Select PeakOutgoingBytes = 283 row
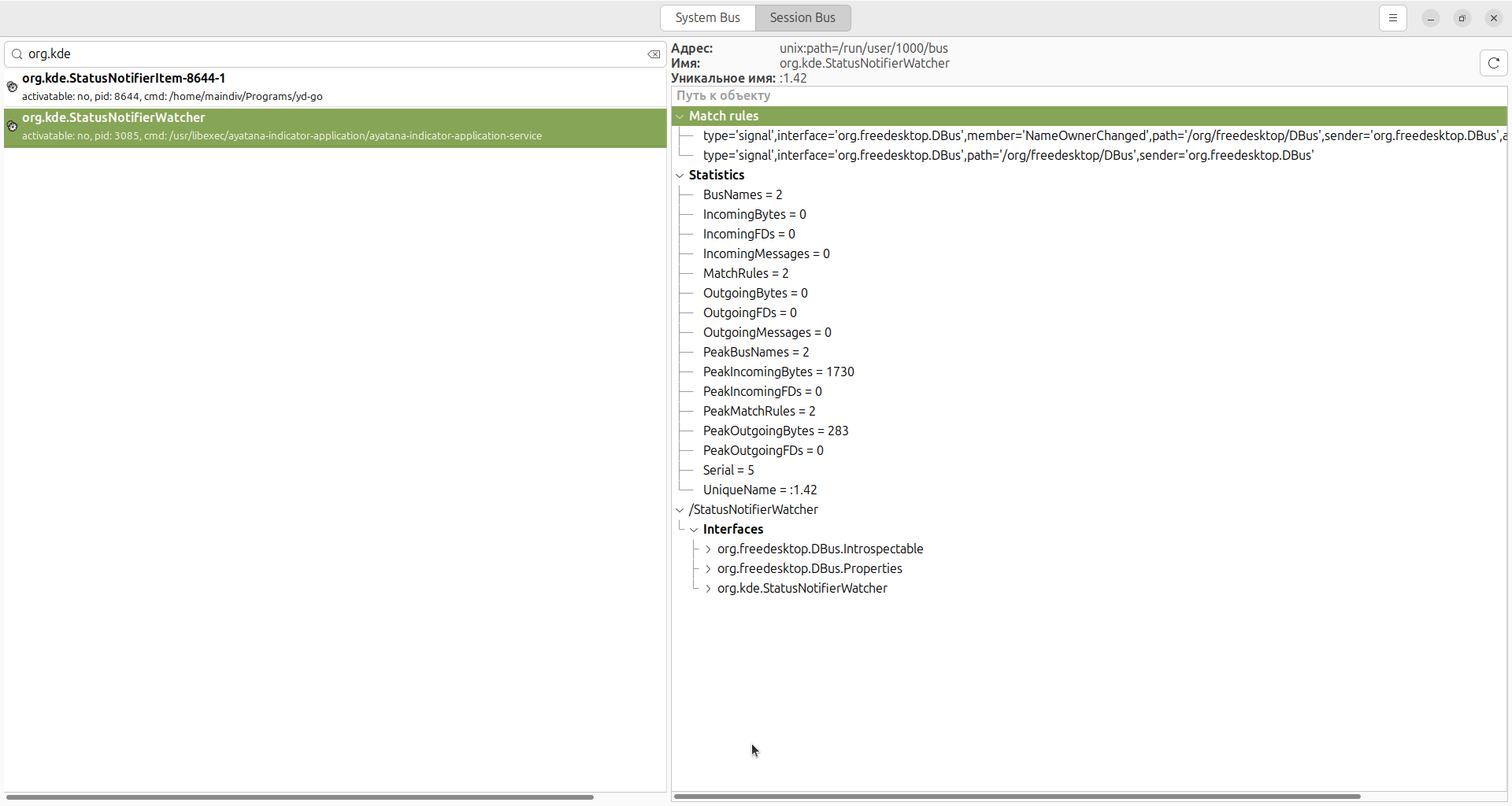 click(x=1089, y=431)
